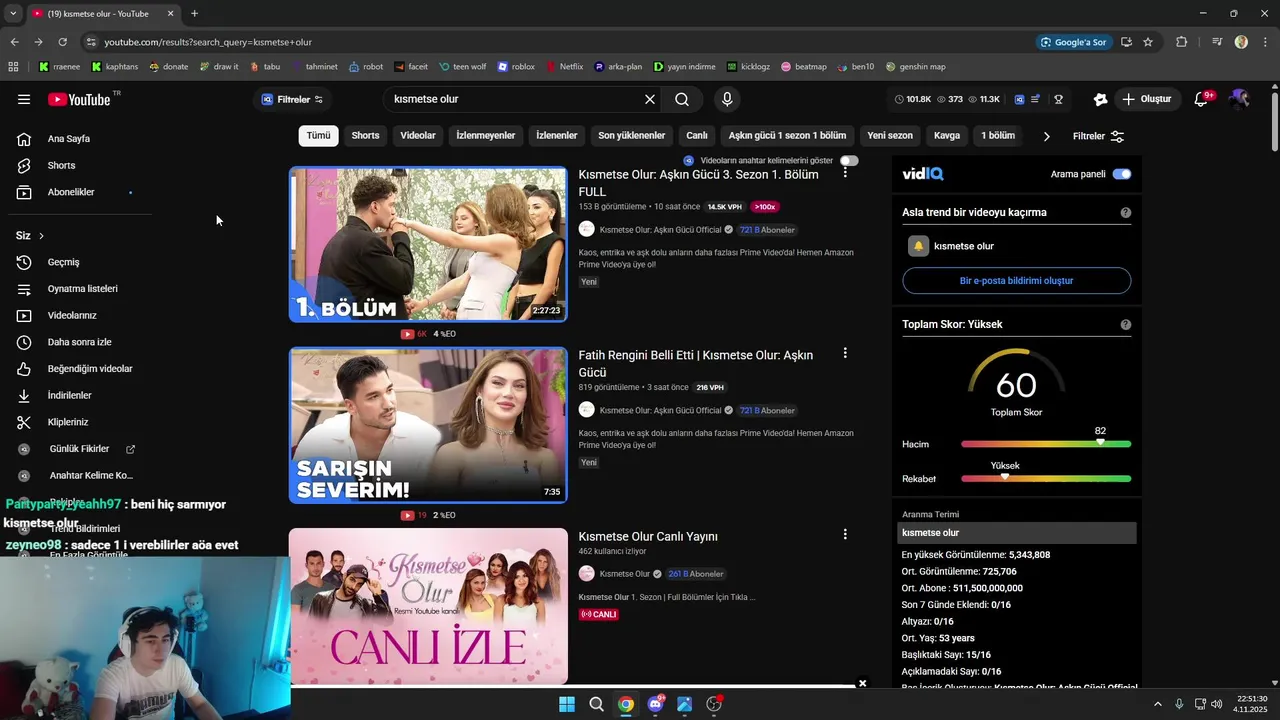The width and height of the screenshot is (1280, 720).
Task: Open the YouTube account avatar menu
Action: [1239, 99]
